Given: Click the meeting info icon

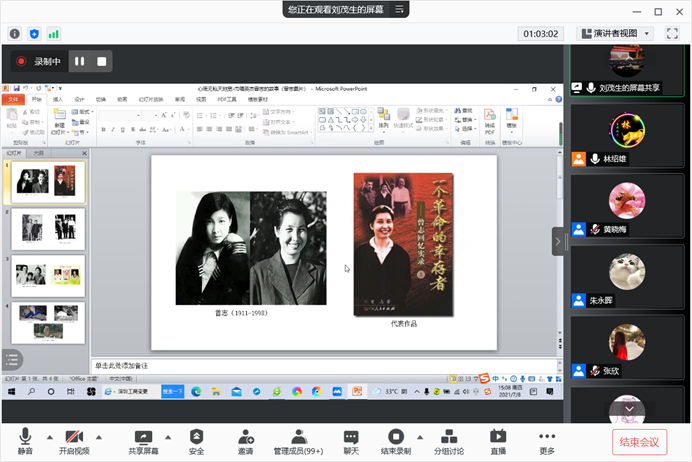Looking at the screenshot, I should pos(15,33).
